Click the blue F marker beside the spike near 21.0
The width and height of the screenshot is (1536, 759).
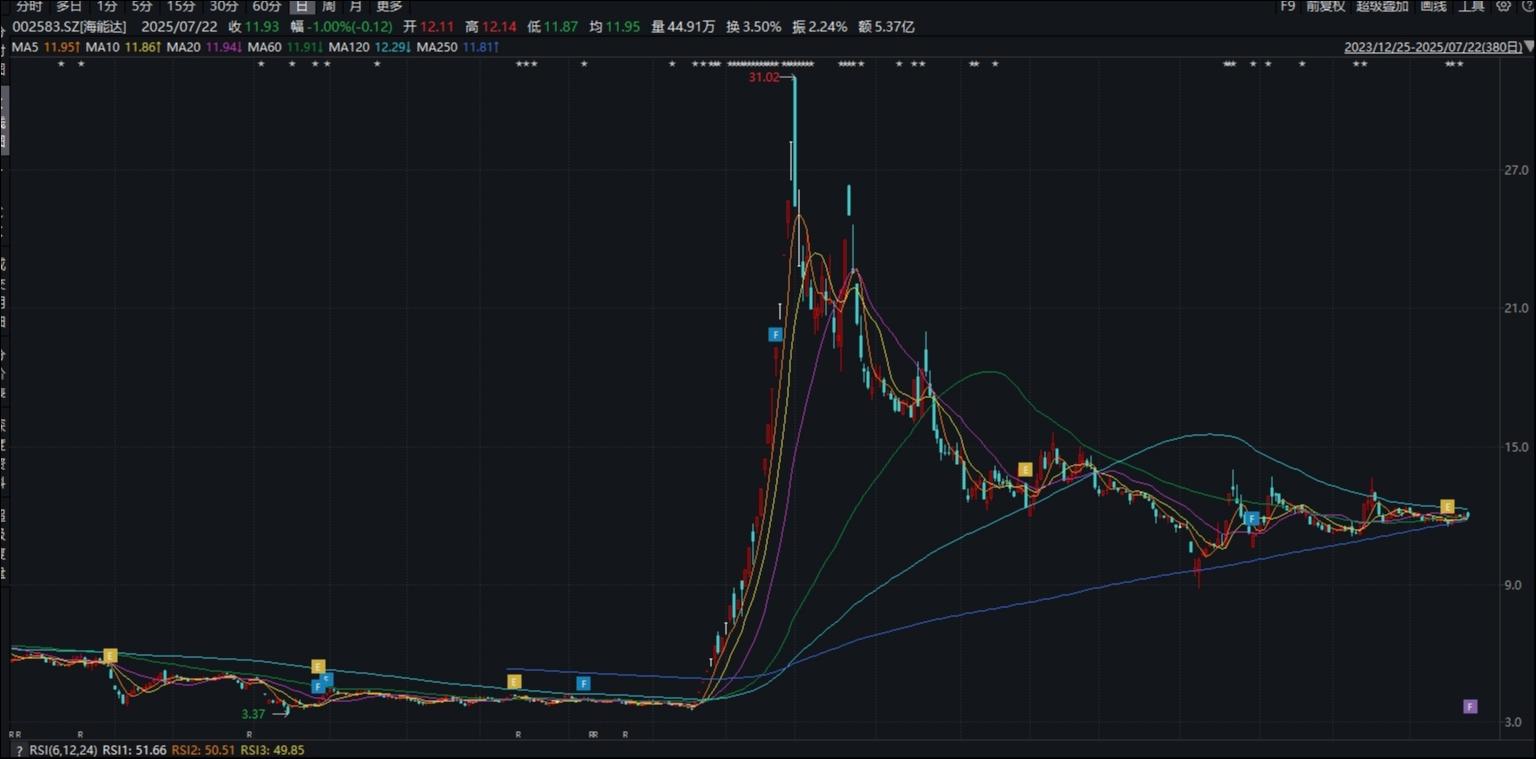775,334
